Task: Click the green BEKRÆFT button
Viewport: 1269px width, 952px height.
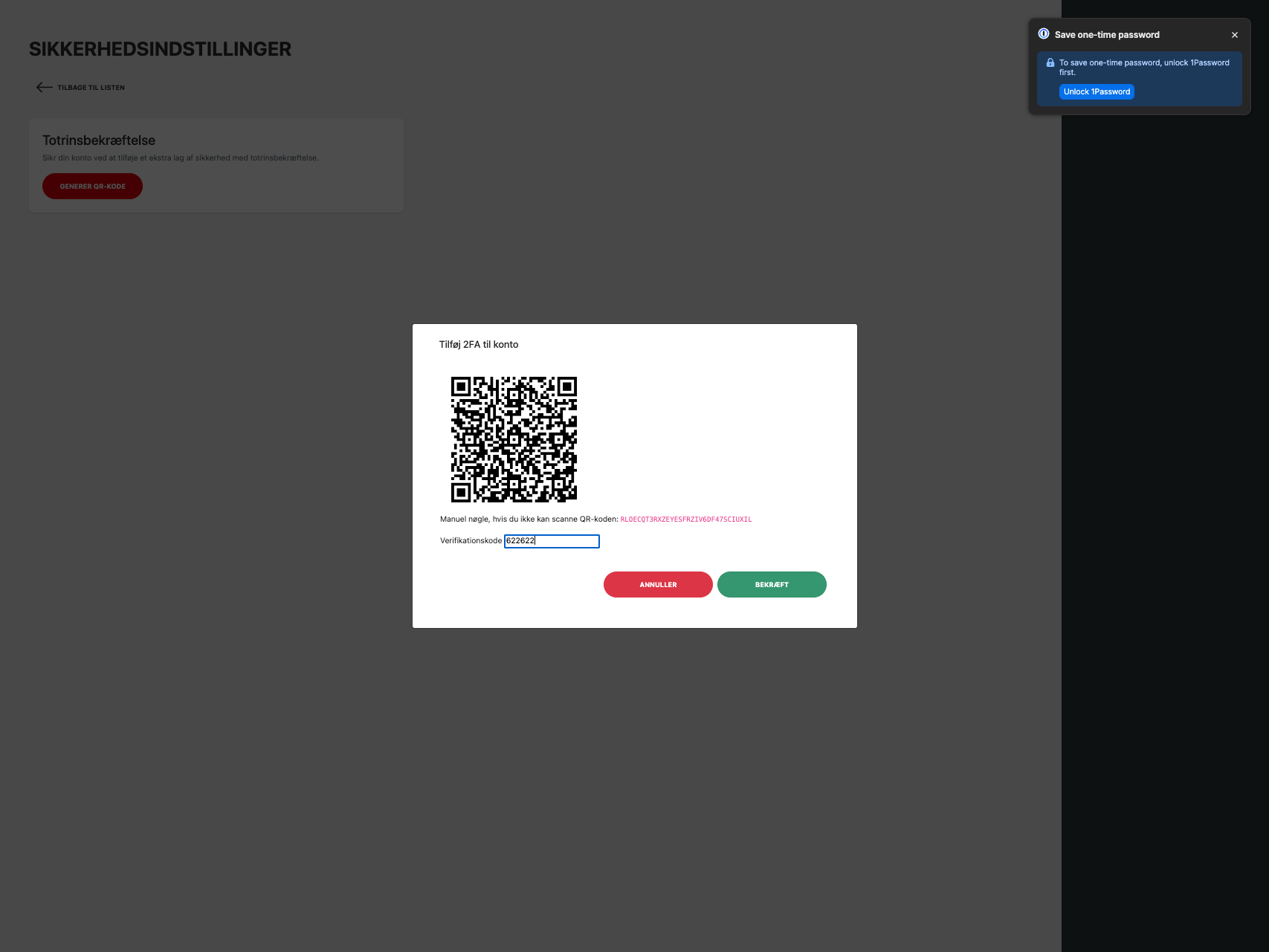Action: [772, 584]
